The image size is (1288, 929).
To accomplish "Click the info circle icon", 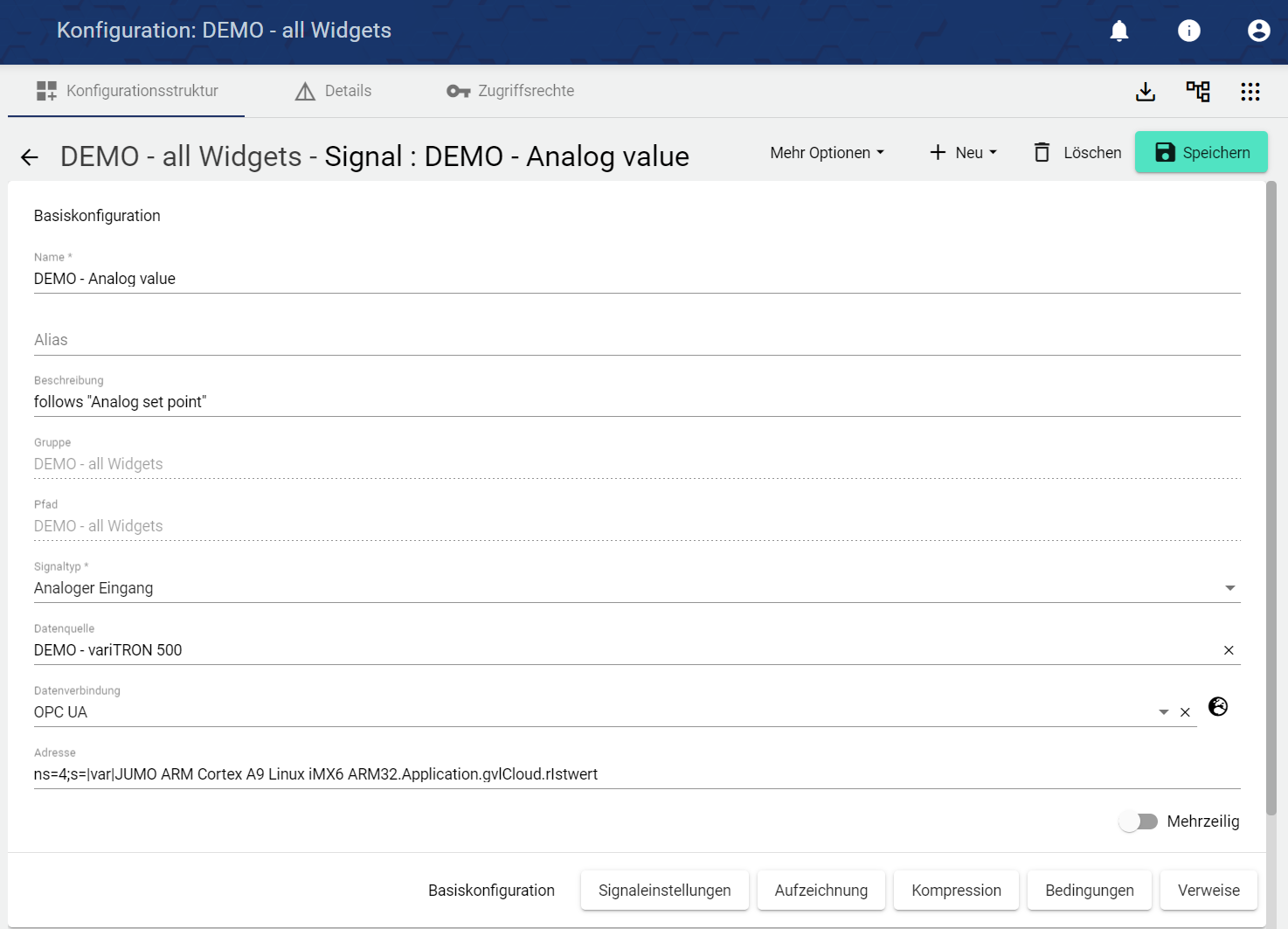I will coord(1188,31).
